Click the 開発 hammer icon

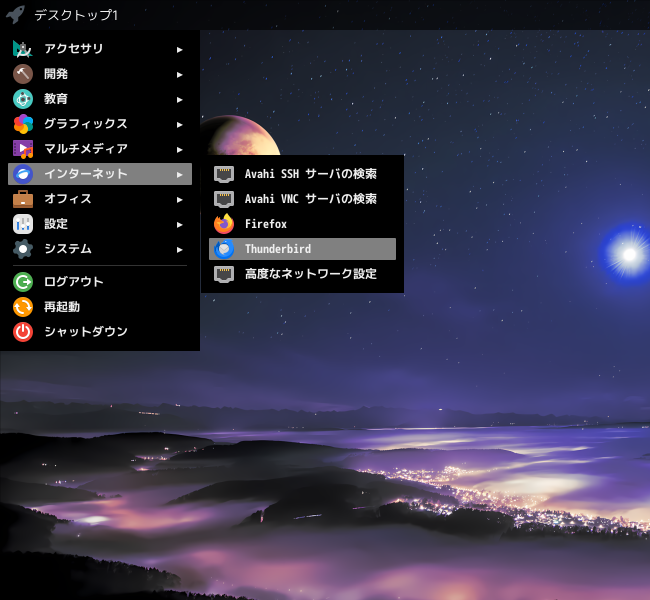(23, 74)
